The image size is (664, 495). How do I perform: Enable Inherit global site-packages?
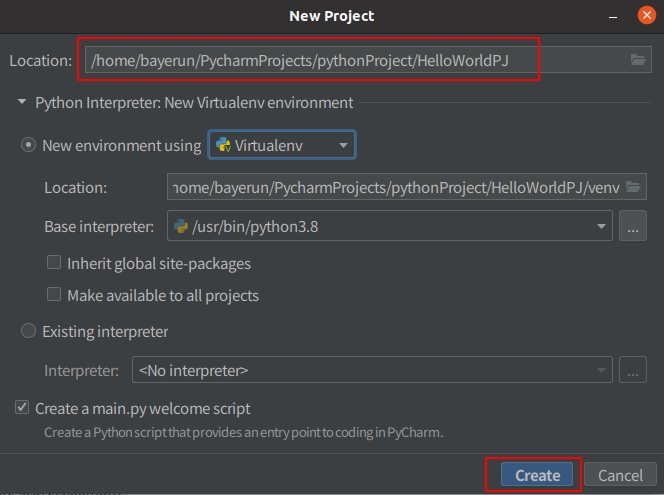point(55,263)
